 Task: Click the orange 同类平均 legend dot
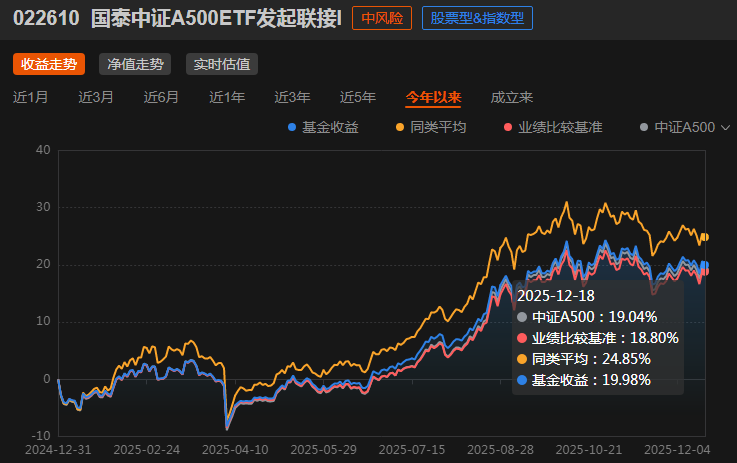click(400, 127)
